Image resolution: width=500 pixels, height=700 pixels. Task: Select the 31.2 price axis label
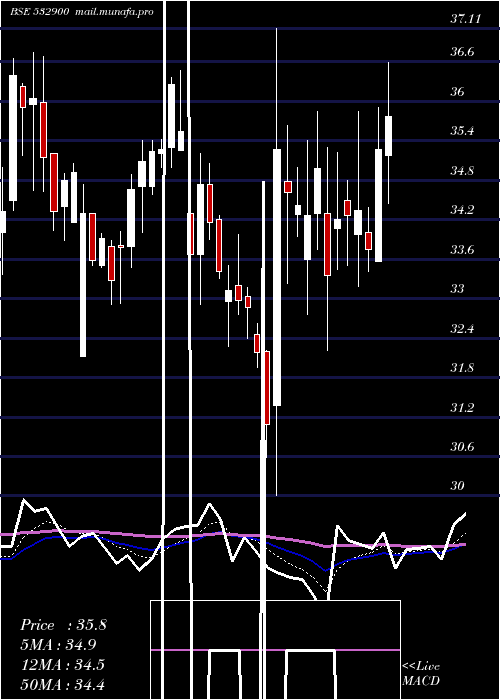tap(462, 407)
